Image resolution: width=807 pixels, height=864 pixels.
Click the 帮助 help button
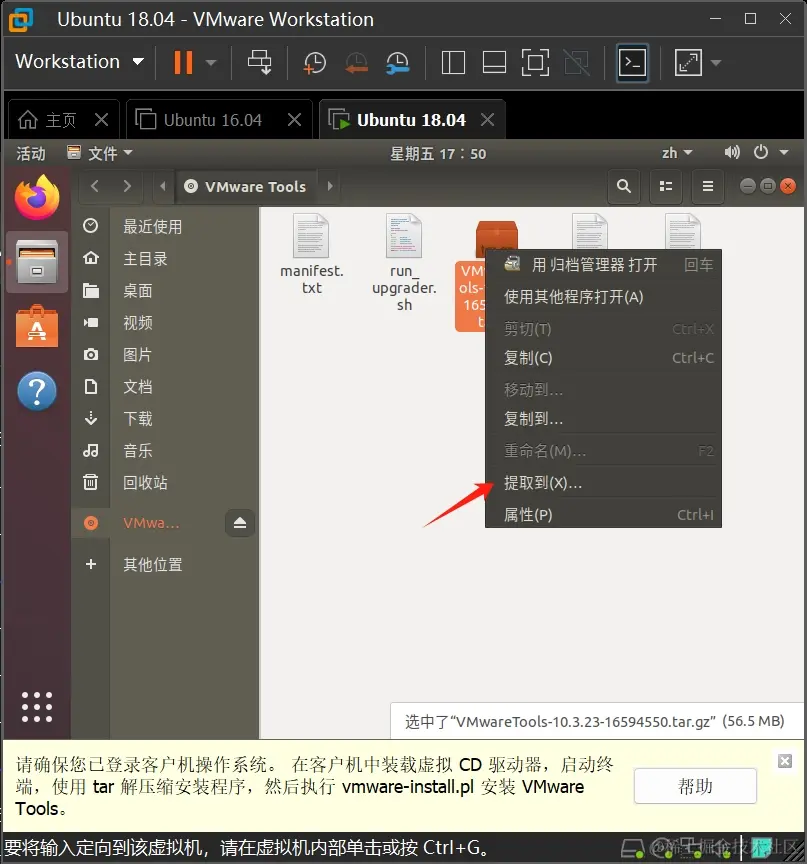coord(695,786)
